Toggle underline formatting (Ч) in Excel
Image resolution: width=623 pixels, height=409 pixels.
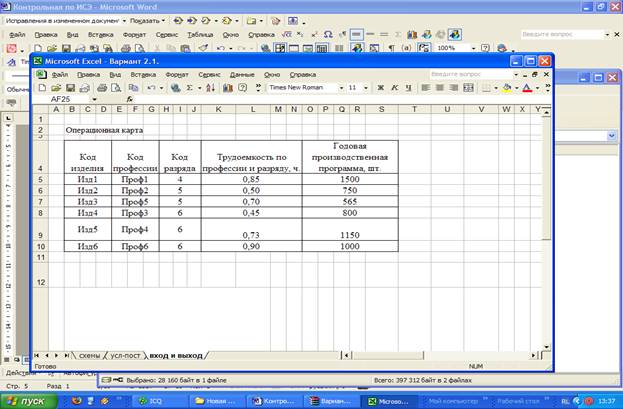tap(409, 88)
